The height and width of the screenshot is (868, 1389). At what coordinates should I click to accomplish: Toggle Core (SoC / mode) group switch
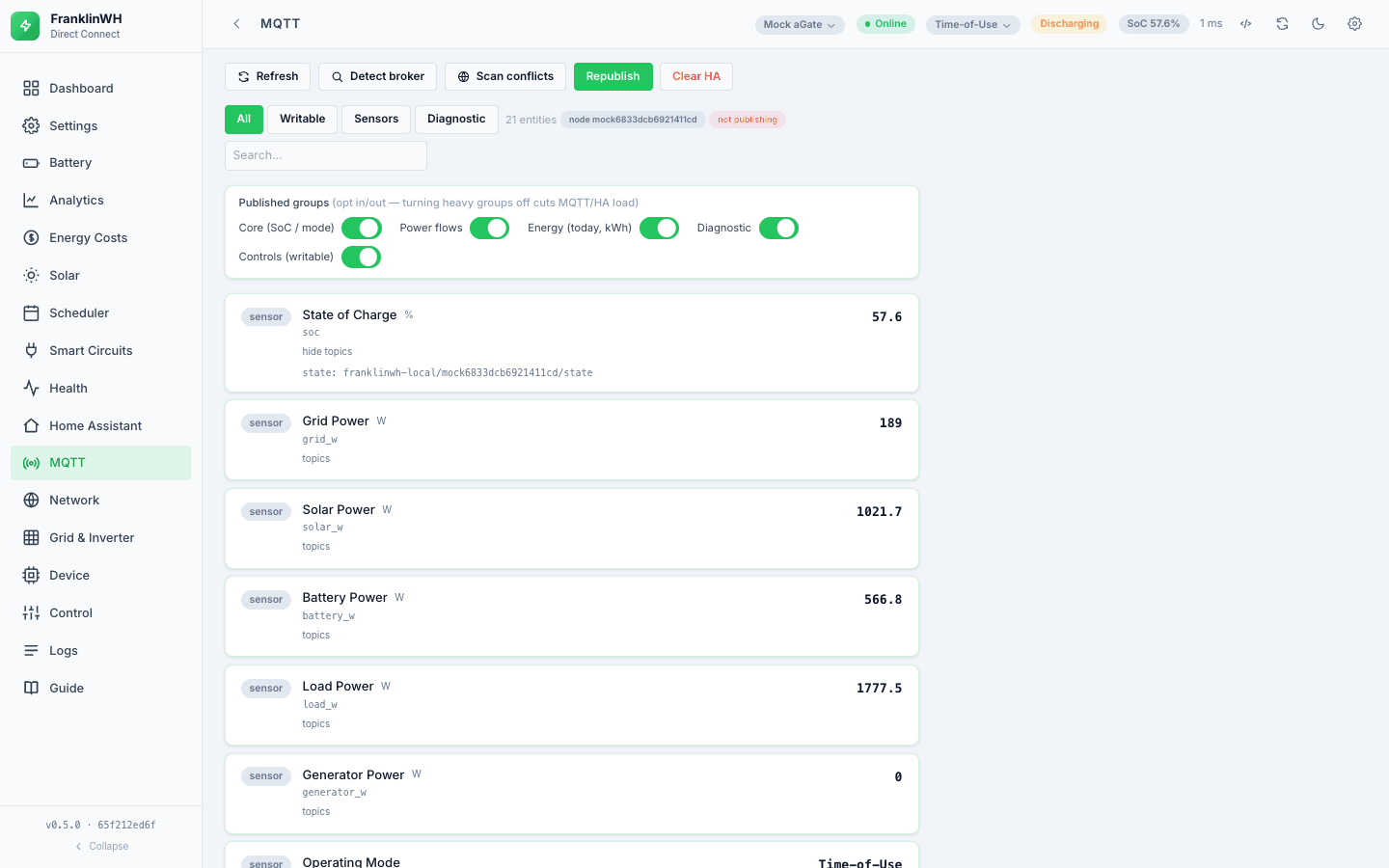(362, 229)
